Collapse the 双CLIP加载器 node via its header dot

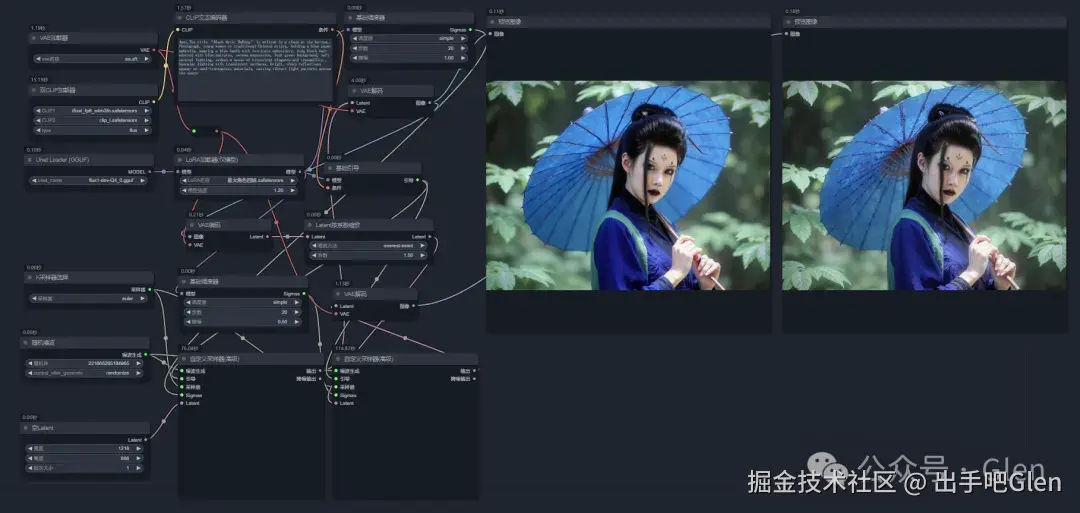35,90
